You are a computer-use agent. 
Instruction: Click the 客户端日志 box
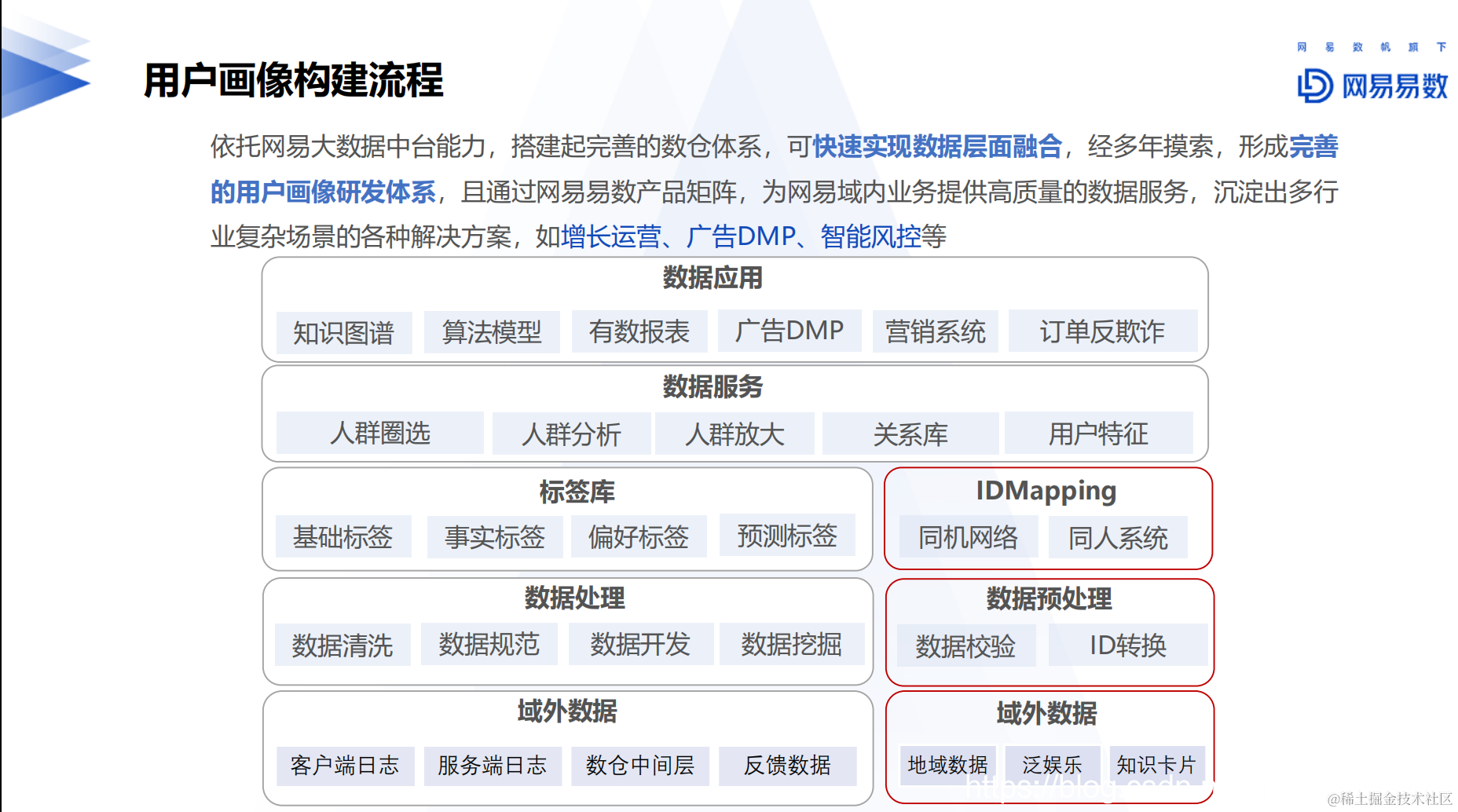click(x=345, y=766)
